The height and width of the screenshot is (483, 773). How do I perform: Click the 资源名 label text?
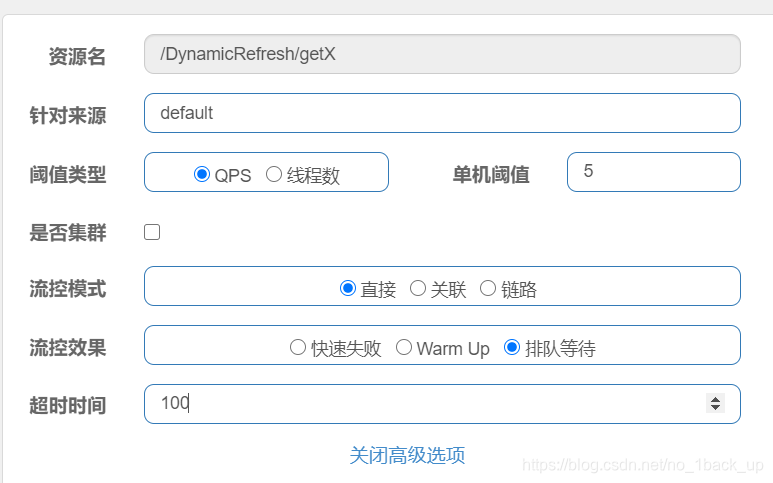click(x=77, y=56)
